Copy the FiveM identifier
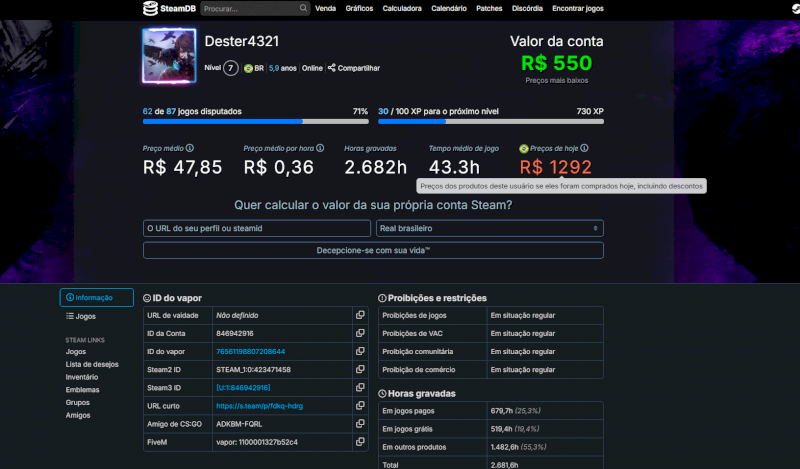Image resolution: width=800 pixels, height=469 pixels. point(360,442)
